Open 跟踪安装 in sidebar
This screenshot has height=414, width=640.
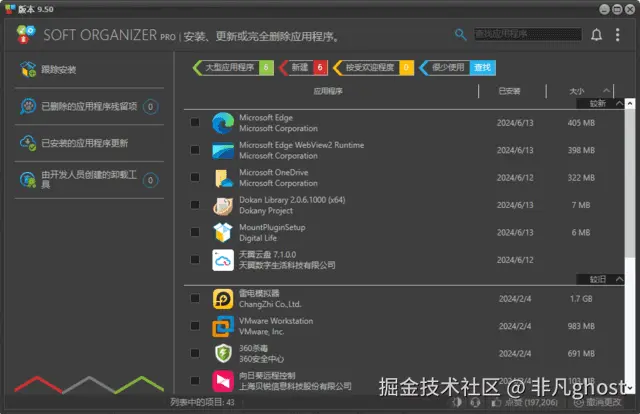[x=89, y=69]
